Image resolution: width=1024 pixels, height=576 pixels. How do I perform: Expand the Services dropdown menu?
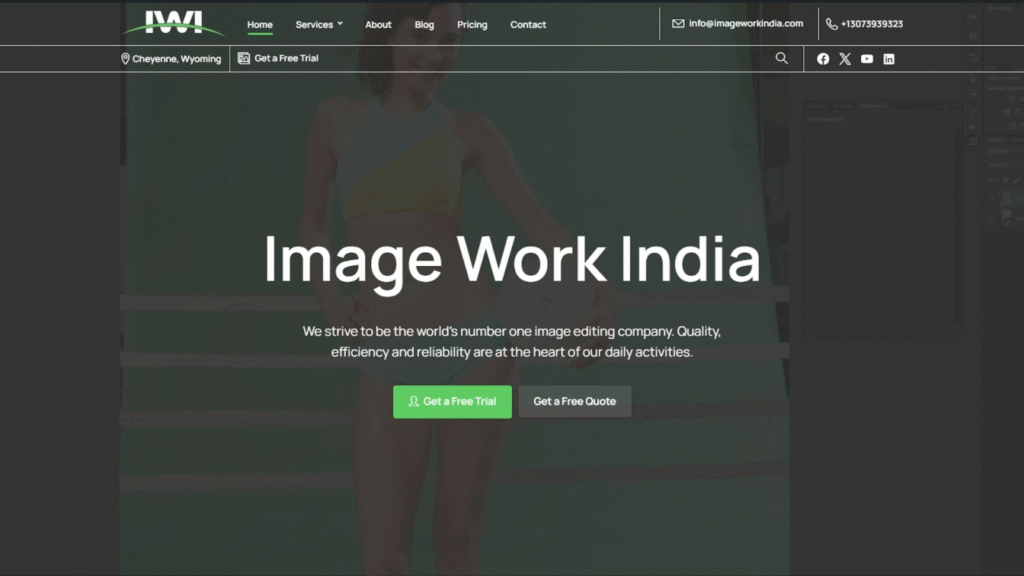pyautogui.click(x=319, y=25)
